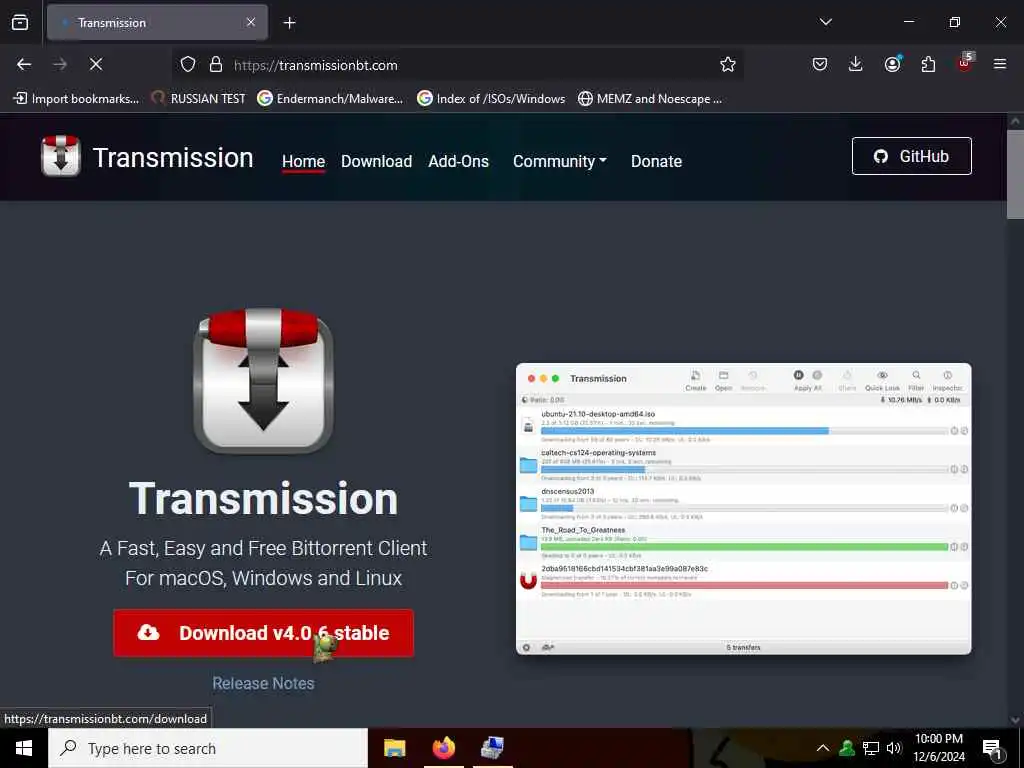This screenshot has height=768, width=1024.
Task: Open the Firefox downloads panel
Action: 856,64
